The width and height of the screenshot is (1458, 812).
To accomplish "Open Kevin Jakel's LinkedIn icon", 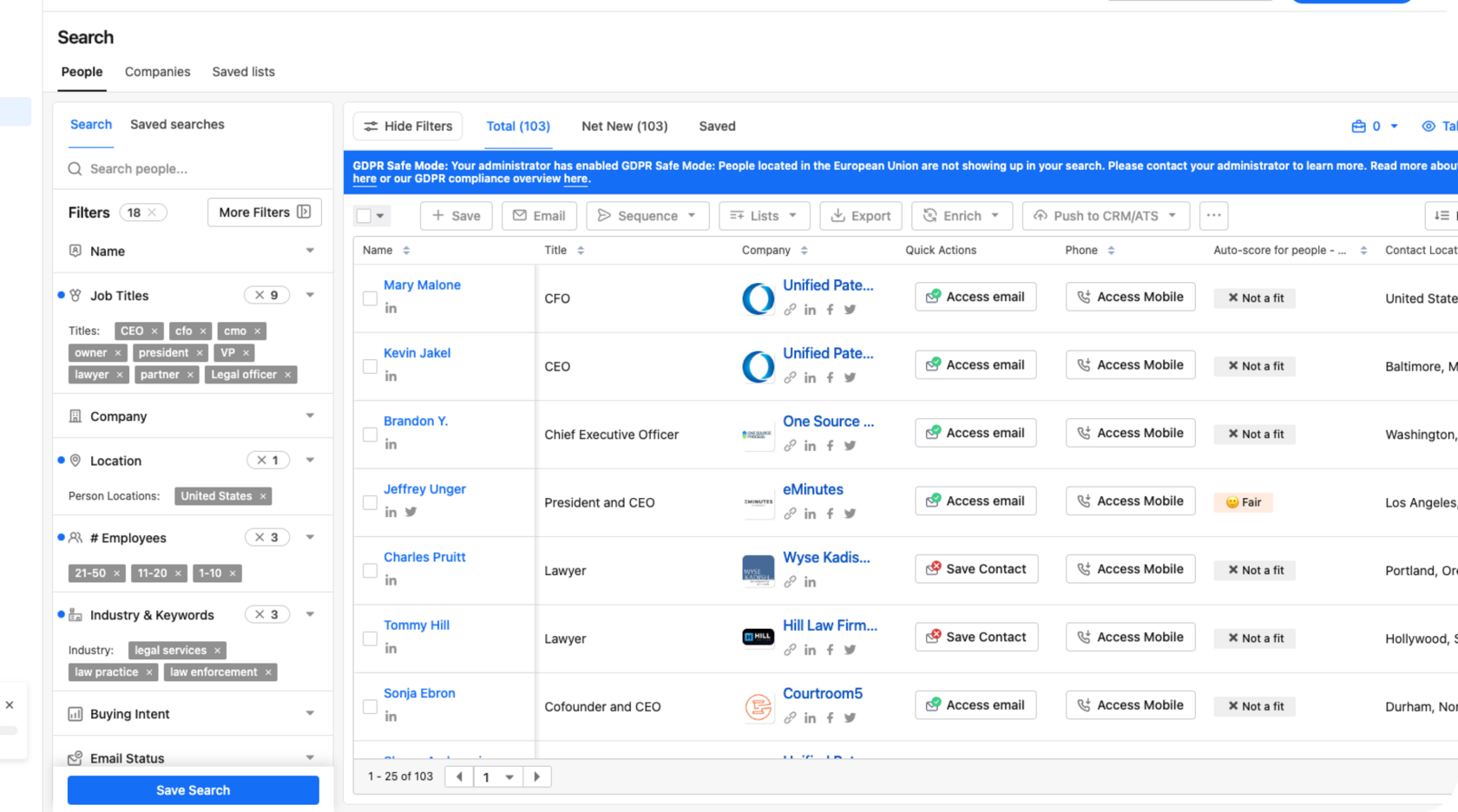I will (391, 376).
